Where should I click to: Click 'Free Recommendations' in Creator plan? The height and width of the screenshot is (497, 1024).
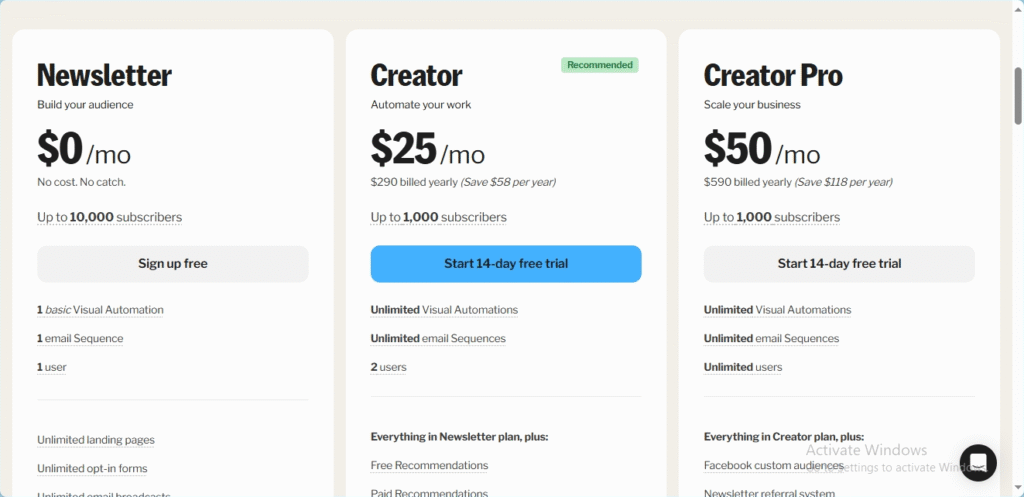point(429,465)
